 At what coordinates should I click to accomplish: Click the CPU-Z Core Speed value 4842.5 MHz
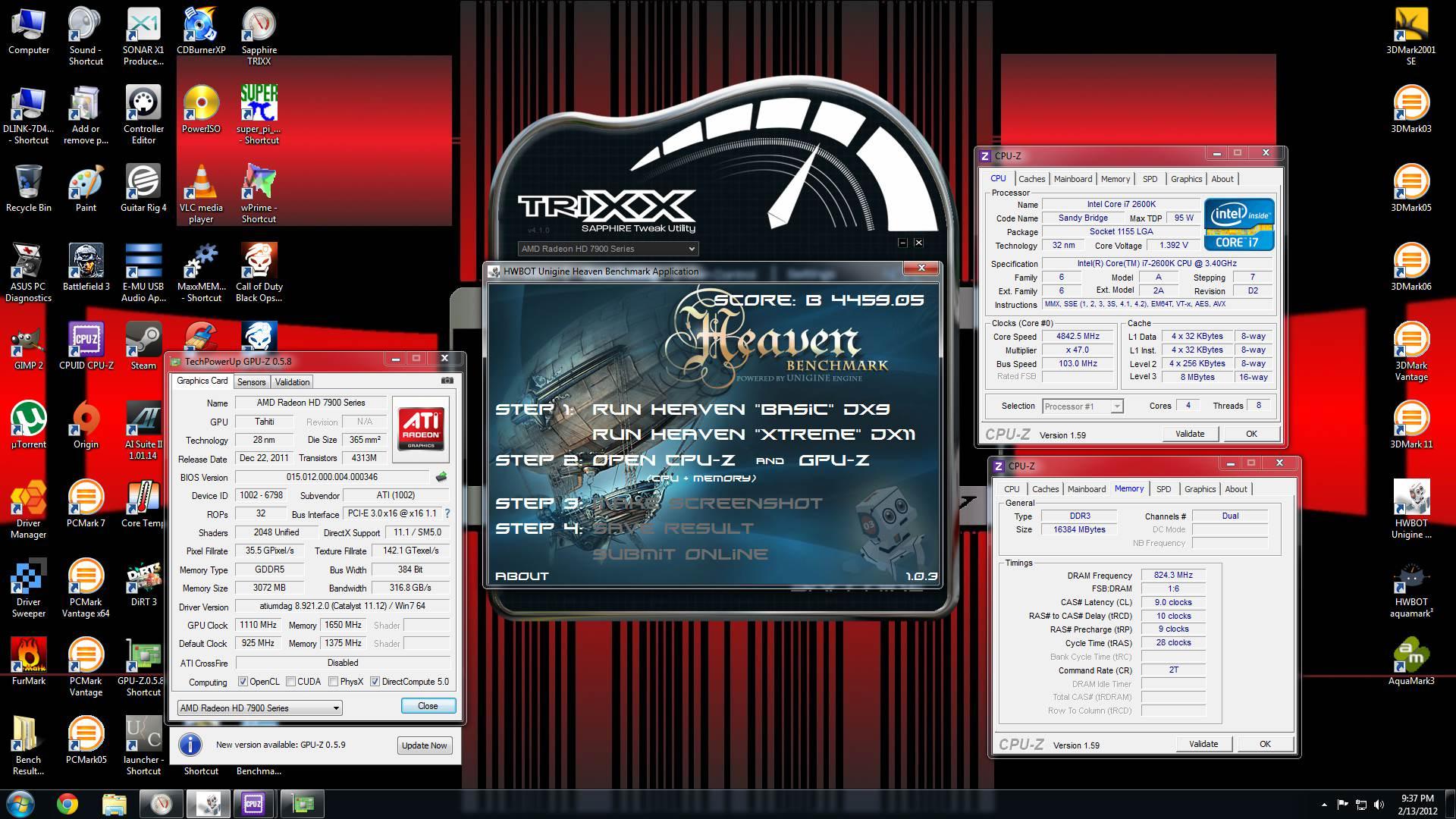point(1077,336)
